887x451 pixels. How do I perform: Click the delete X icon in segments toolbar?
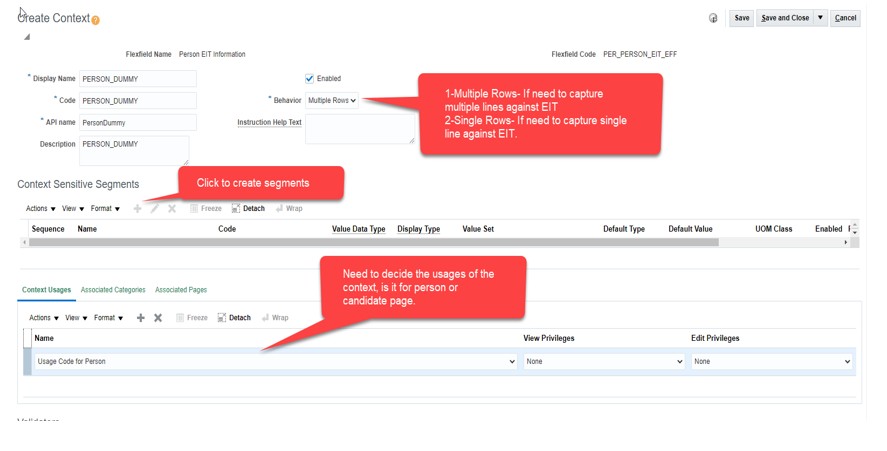pyautogui.click(x=172, y=209)
